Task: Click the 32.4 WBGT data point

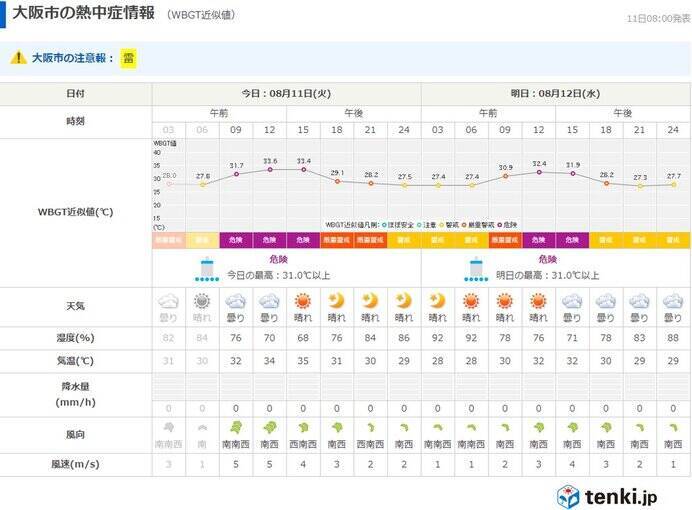Action: 539,172
